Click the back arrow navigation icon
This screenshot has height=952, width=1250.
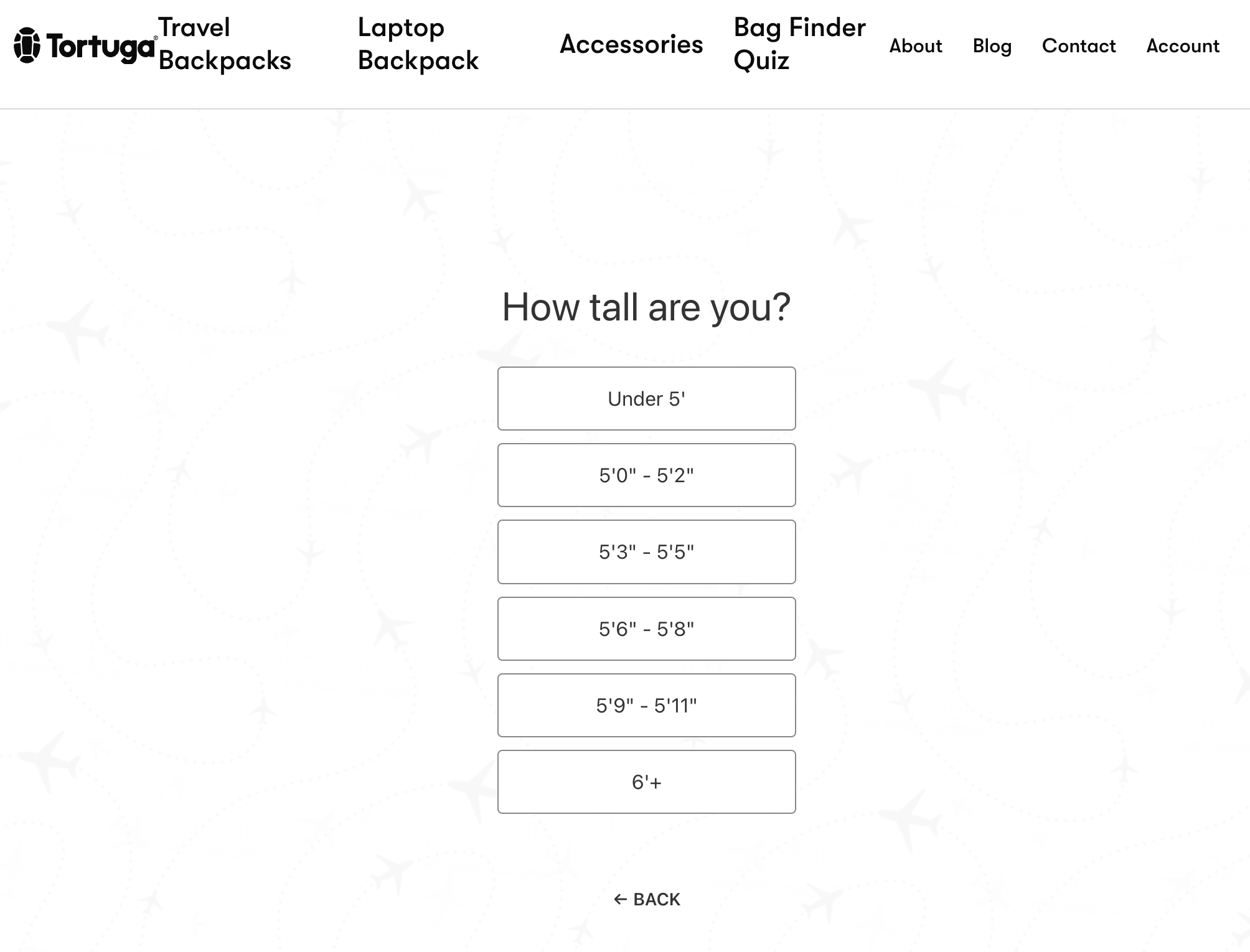pos(619,899)
